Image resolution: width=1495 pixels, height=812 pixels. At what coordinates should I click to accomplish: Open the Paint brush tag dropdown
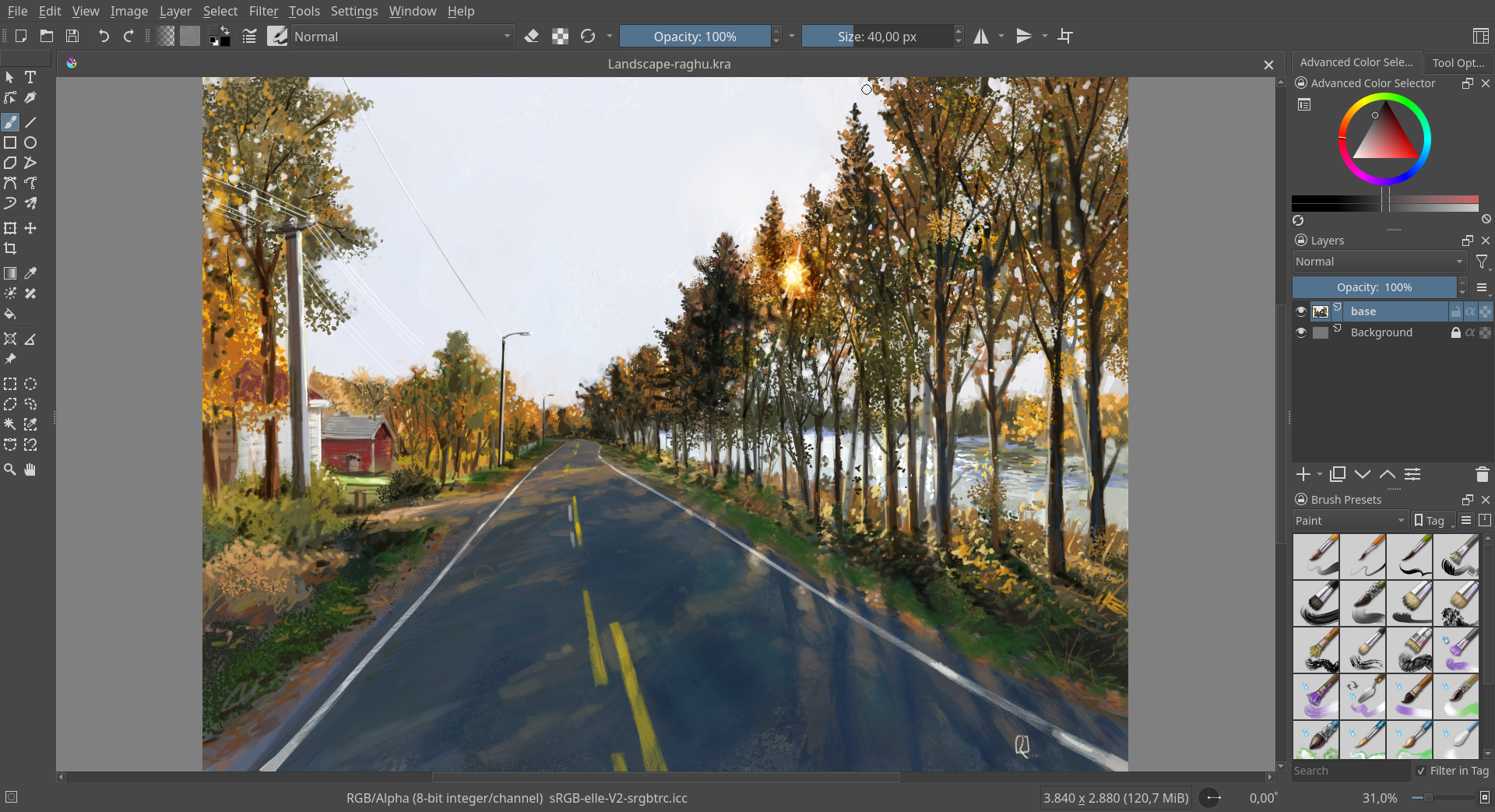(x=1349, y=521)
